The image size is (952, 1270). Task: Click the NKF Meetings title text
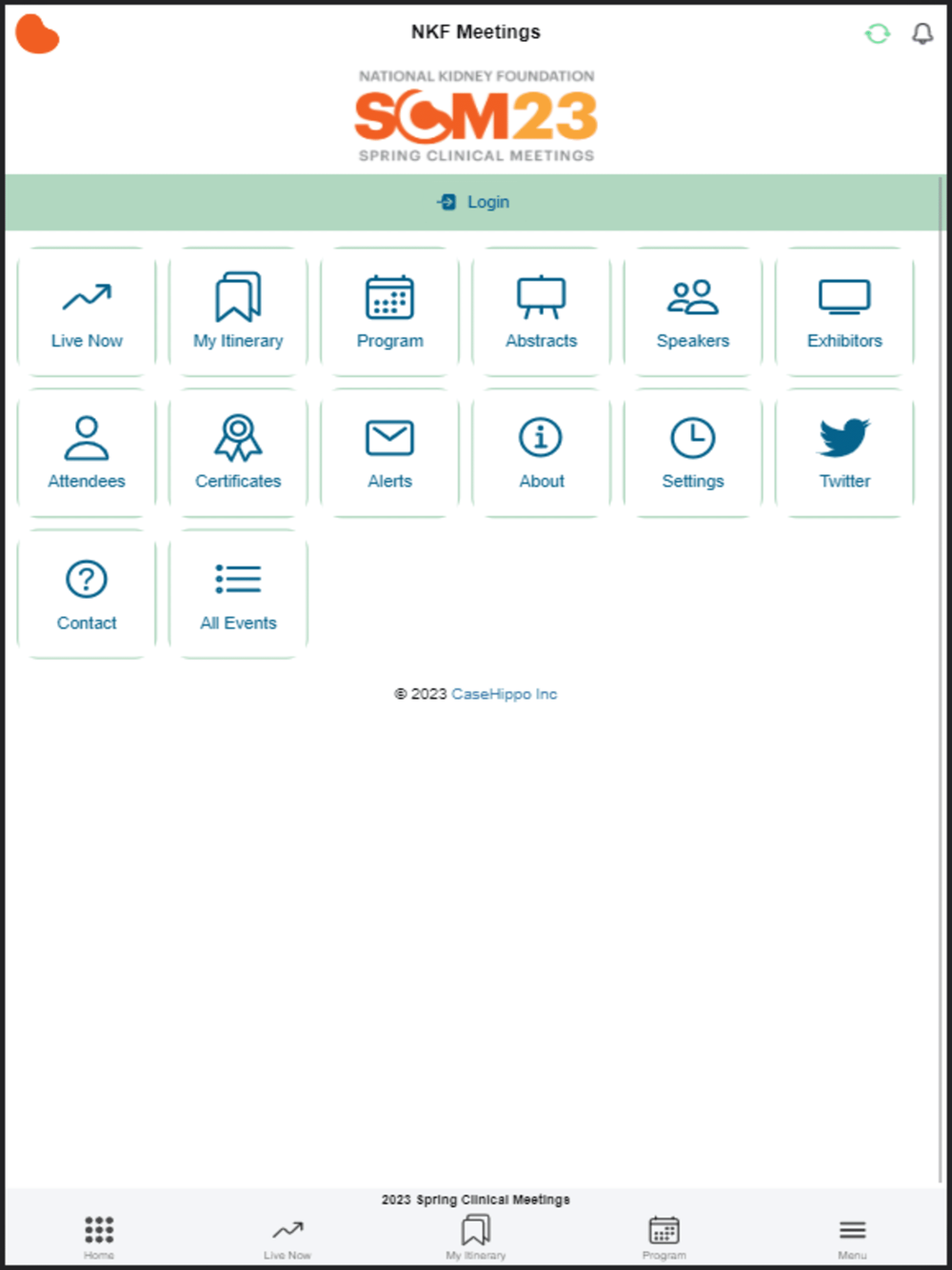[x=476, y=31]
